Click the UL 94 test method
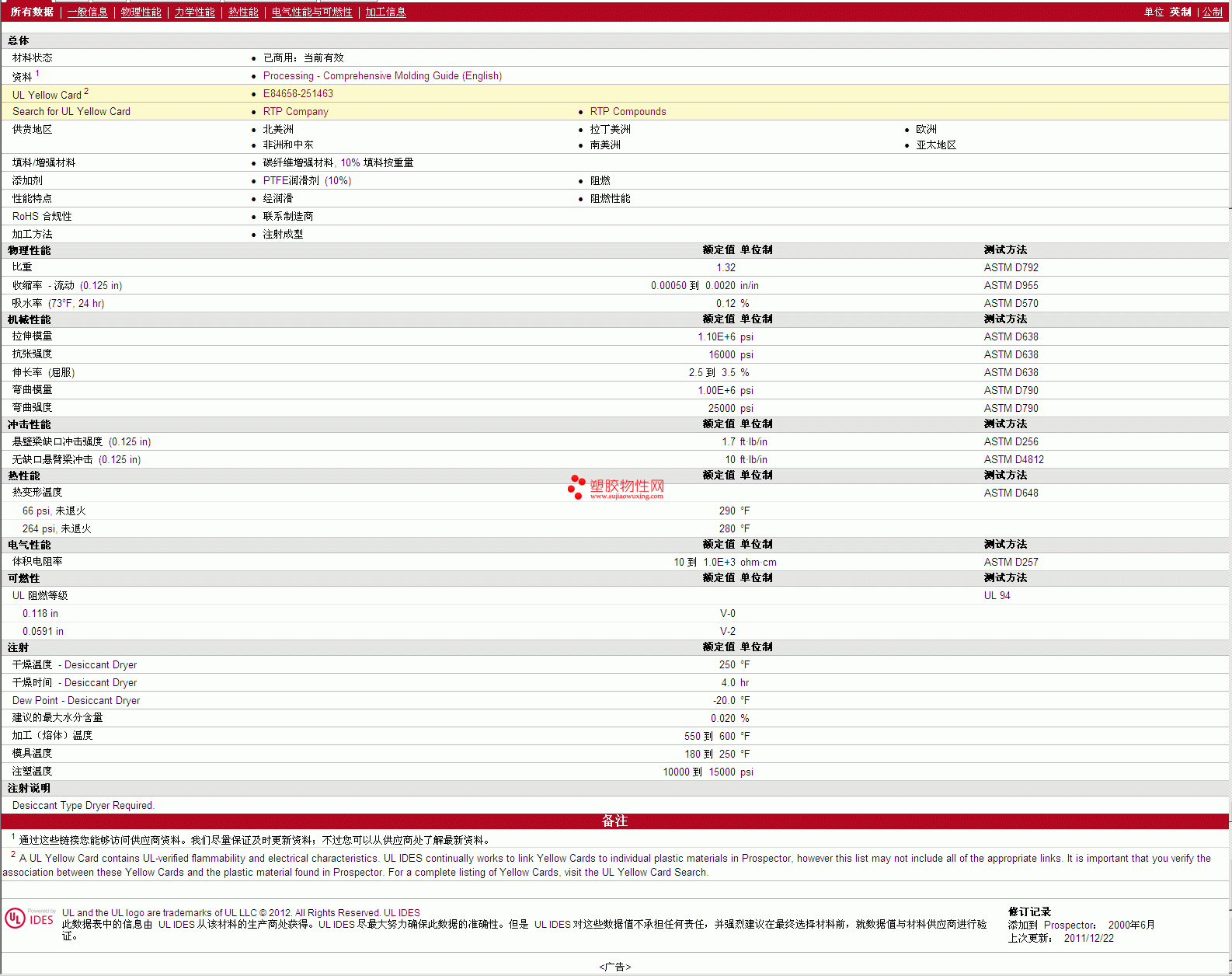Viewport: 1232px width, 976px height. click(997, 595)
